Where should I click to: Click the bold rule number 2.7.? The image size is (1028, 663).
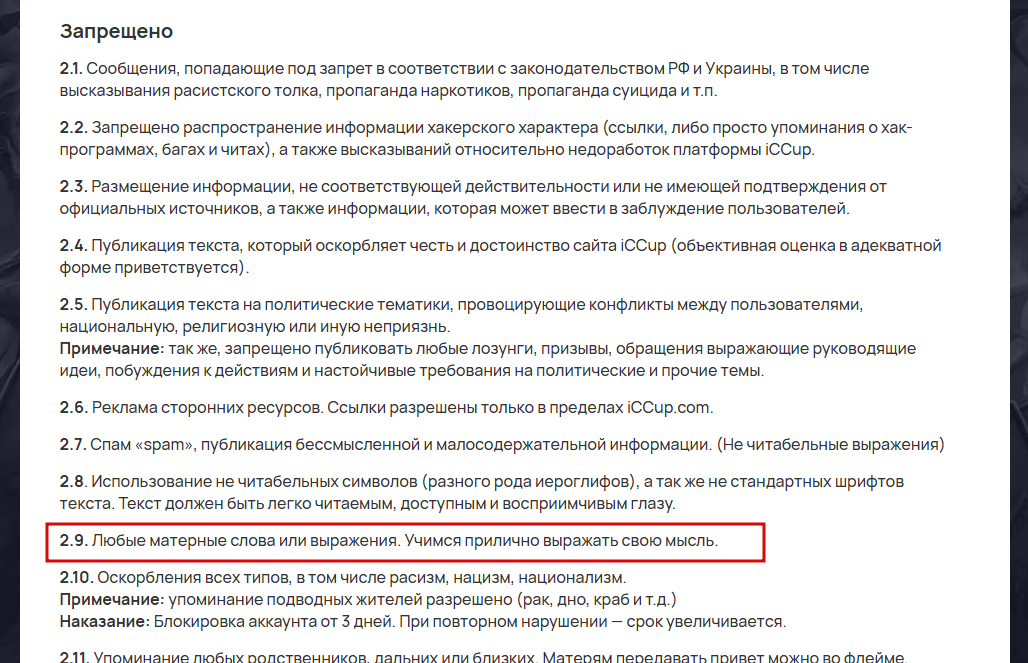(x=73, y=444)
